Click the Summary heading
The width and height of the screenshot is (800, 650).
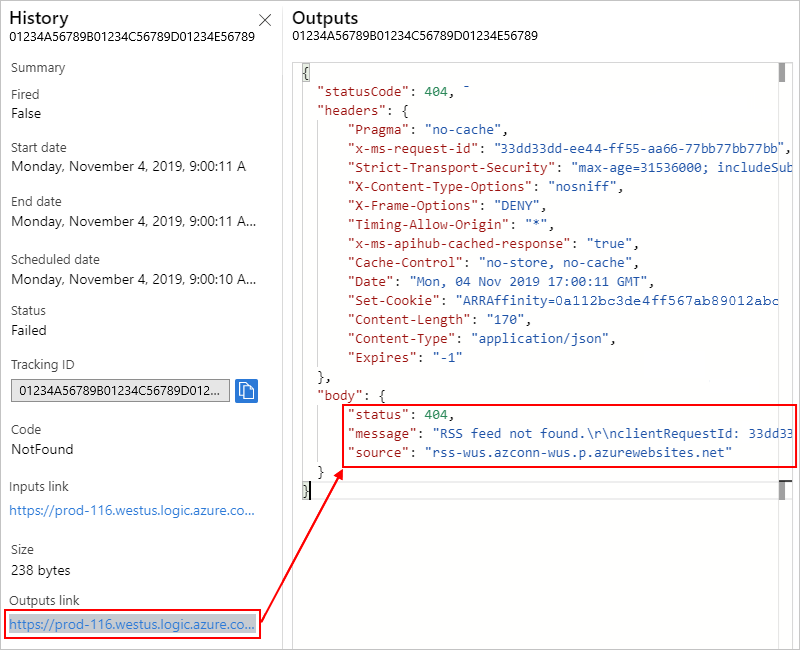38,68
